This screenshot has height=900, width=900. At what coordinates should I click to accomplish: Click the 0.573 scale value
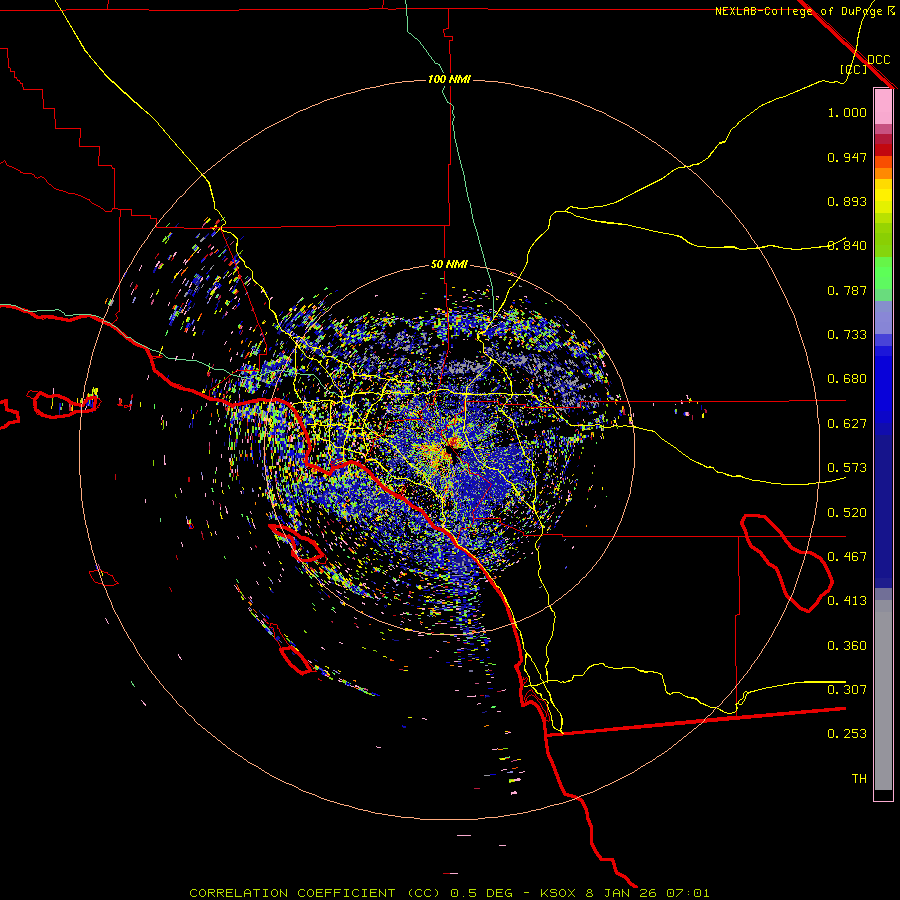847,468
